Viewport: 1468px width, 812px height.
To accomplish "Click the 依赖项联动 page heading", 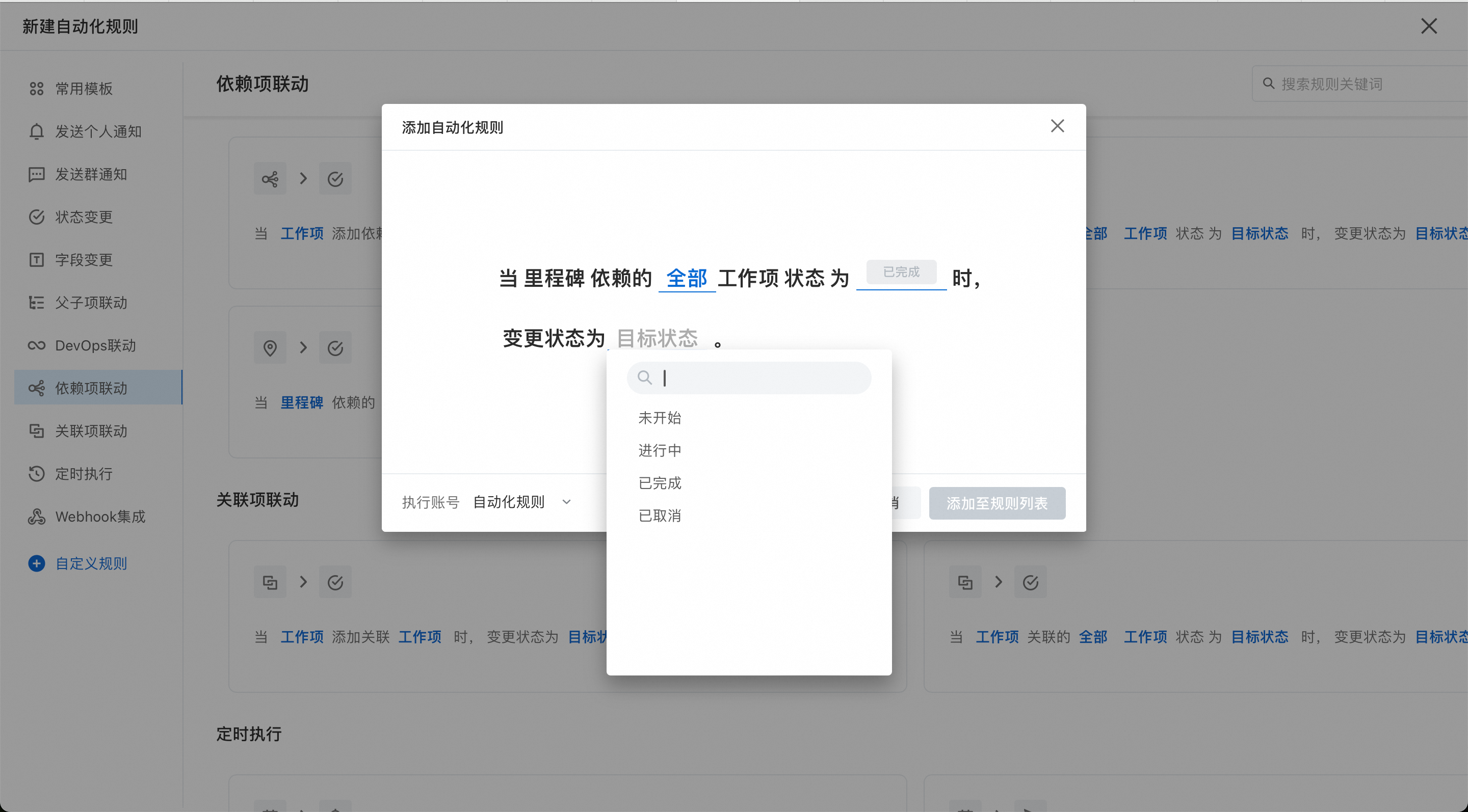I will tap(262, 84).
